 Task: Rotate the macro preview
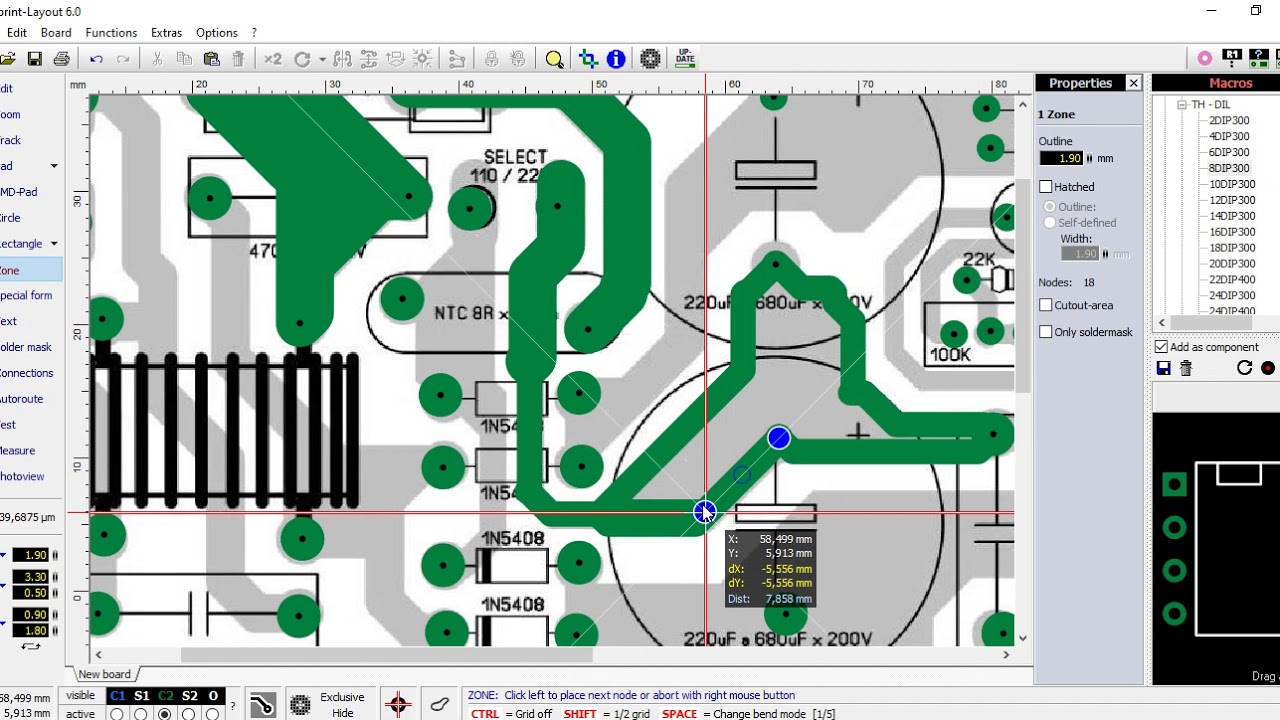click(1244, 368)
